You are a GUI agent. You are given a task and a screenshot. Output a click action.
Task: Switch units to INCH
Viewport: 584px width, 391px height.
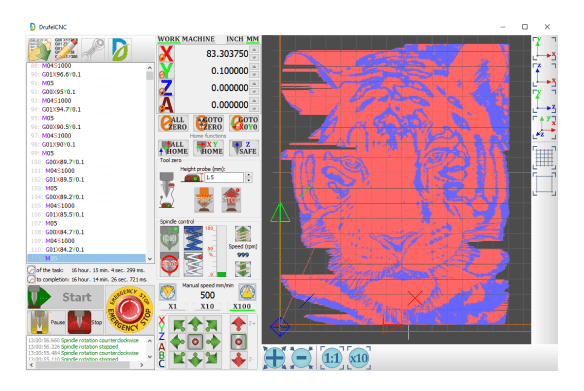pyautogui.click(x=235, y=39)
